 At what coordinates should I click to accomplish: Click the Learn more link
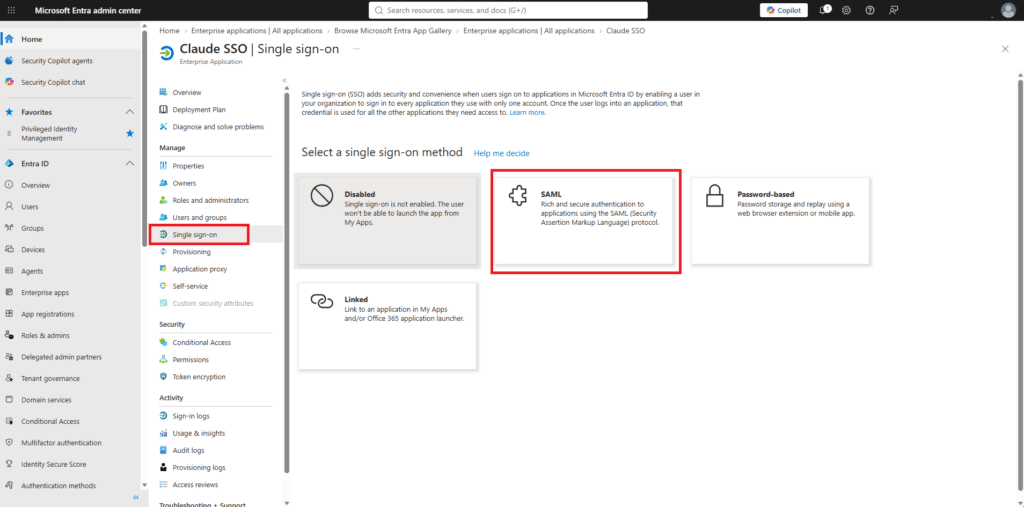tap(527, 112)
